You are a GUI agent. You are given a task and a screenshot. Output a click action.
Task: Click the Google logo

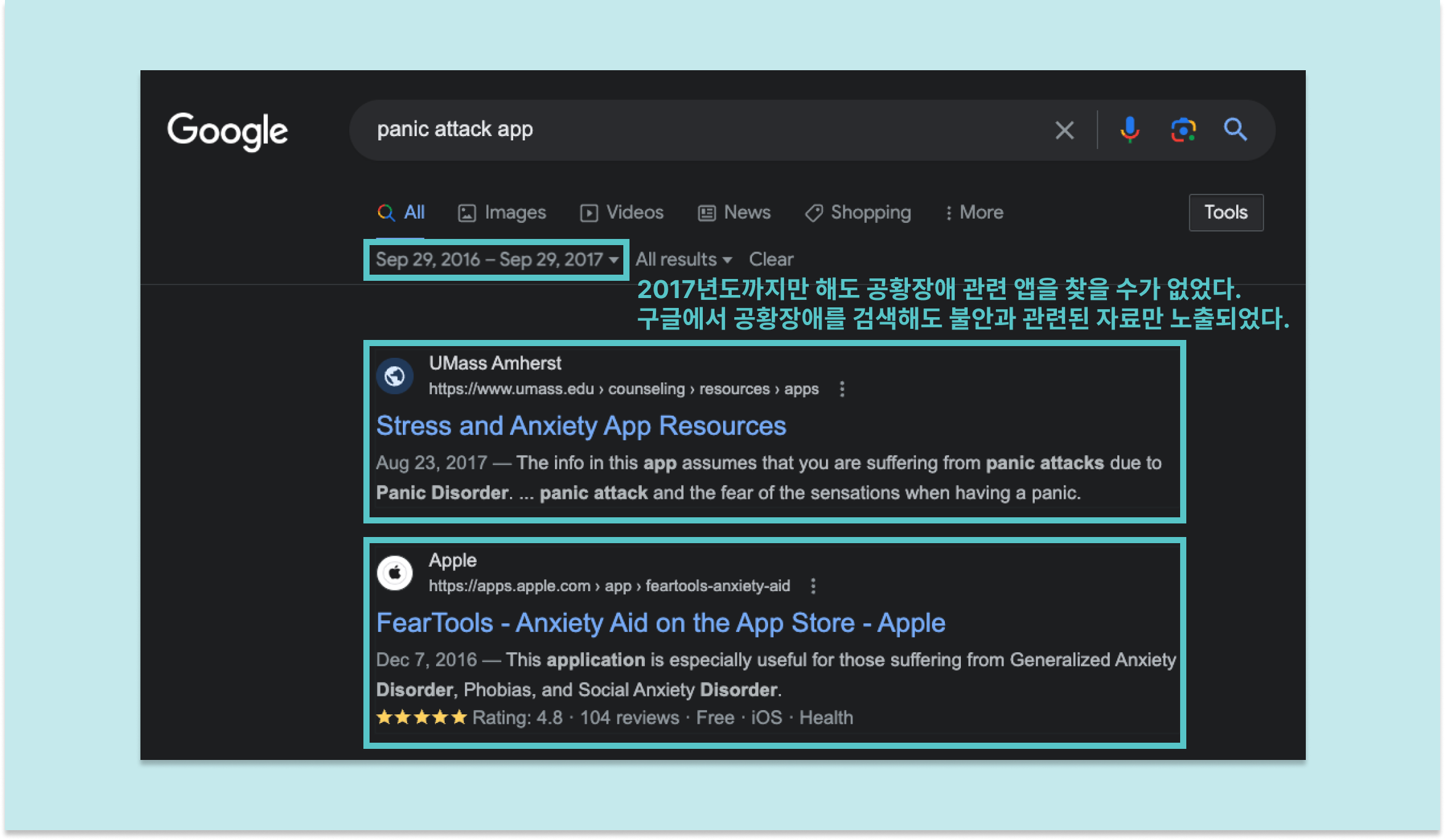pos(227,131)
